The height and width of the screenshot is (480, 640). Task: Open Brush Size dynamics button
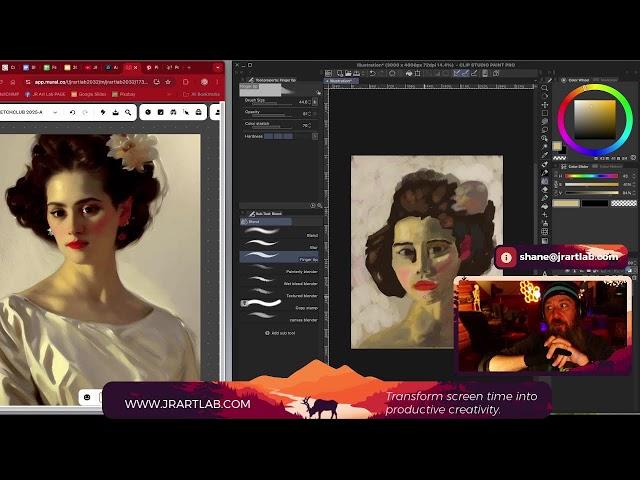[315, 102]
